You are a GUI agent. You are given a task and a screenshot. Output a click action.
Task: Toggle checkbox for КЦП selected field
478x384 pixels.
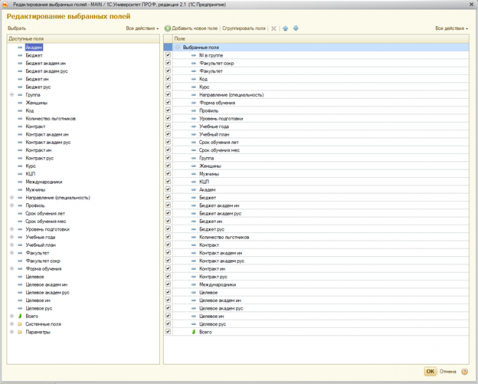(x=168, y=182)
